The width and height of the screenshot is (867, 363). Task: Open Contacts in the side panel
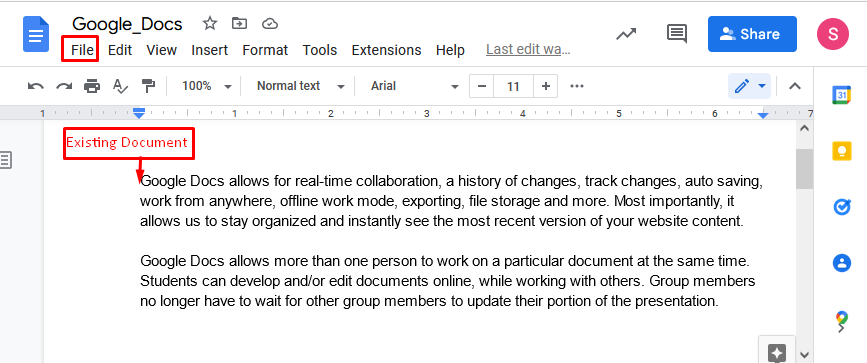842,262
